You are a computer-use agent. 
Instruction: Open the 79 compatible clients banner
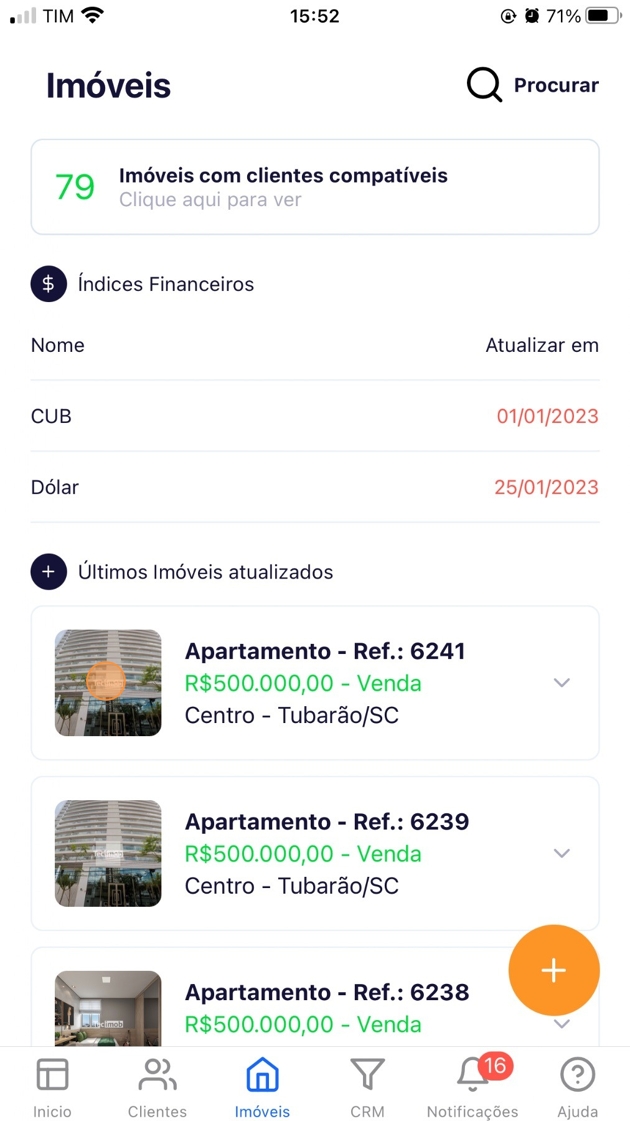tap(315, 187)
